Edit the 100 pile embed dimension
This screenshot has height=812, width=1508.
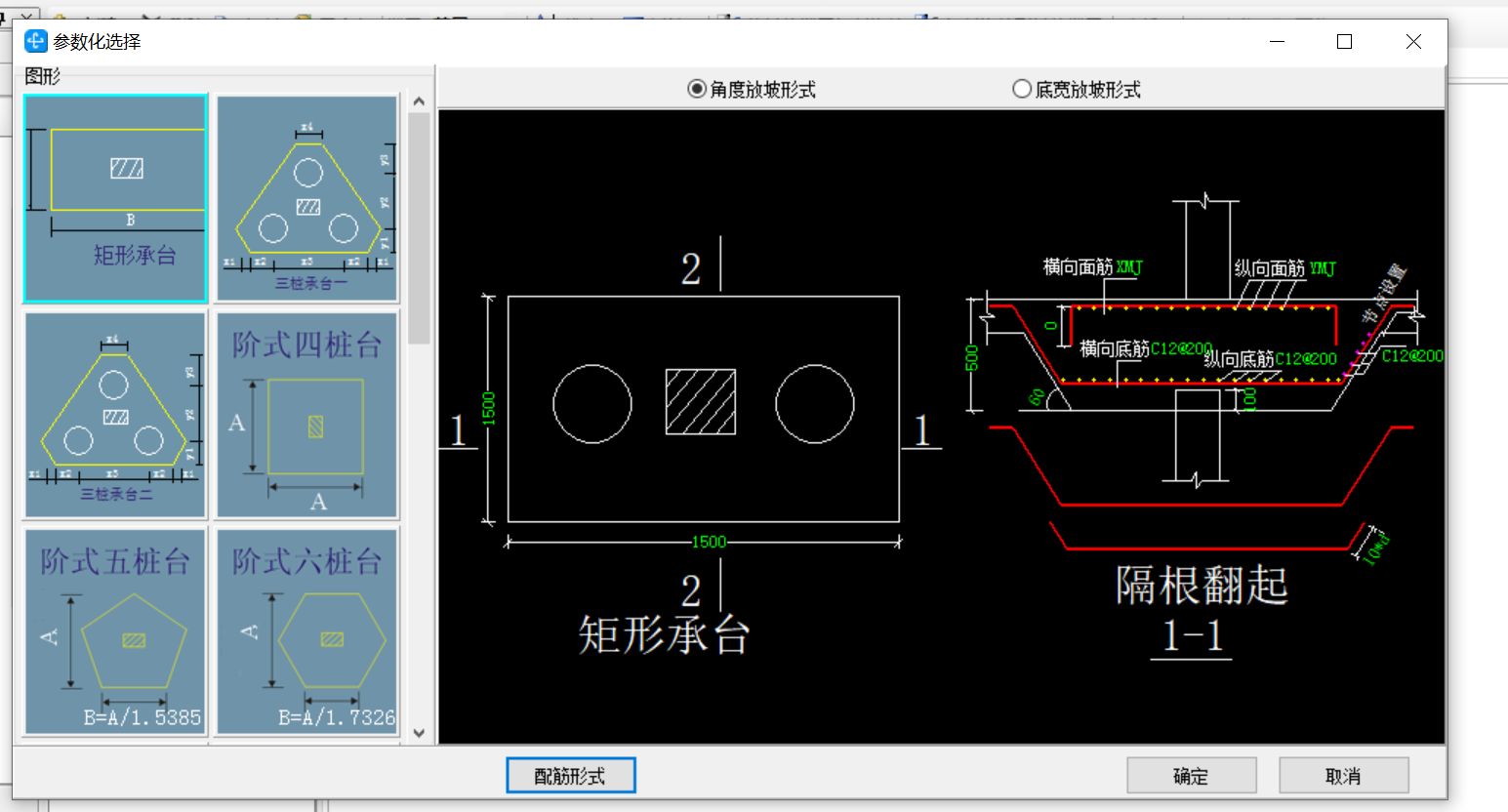tap(1250, 399)
